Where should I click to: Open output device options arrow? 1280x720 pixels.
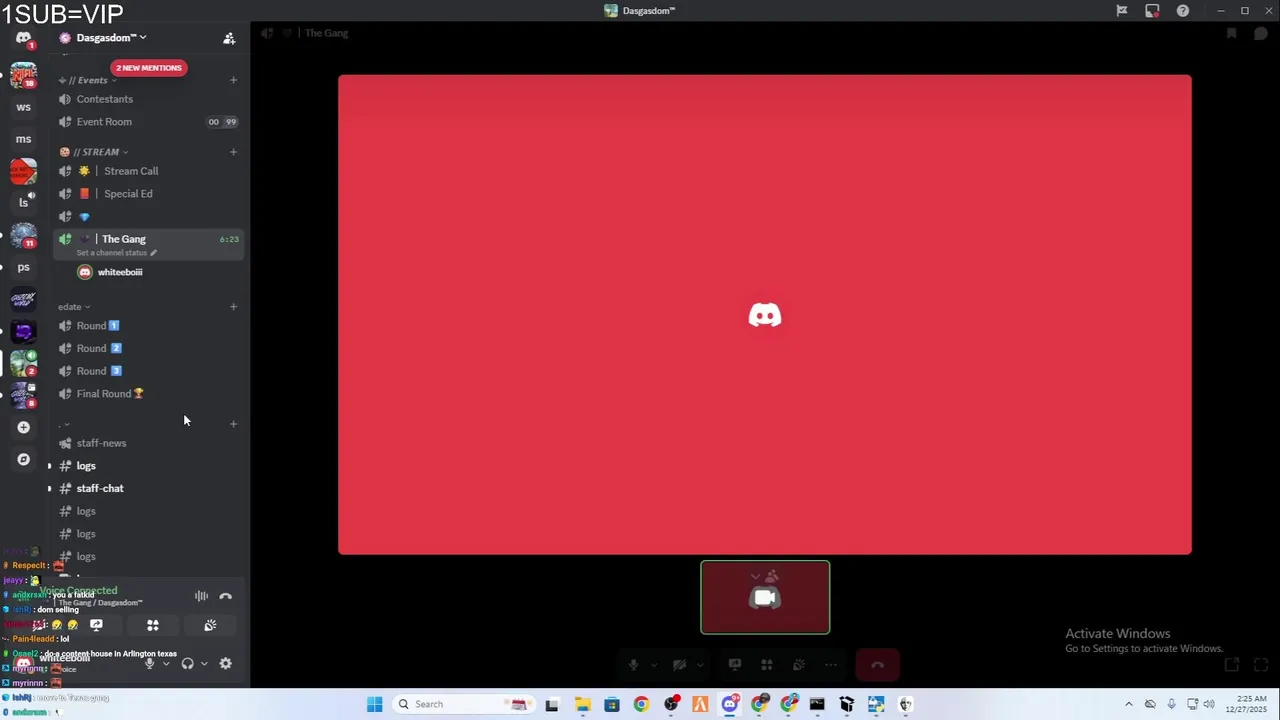204,663
